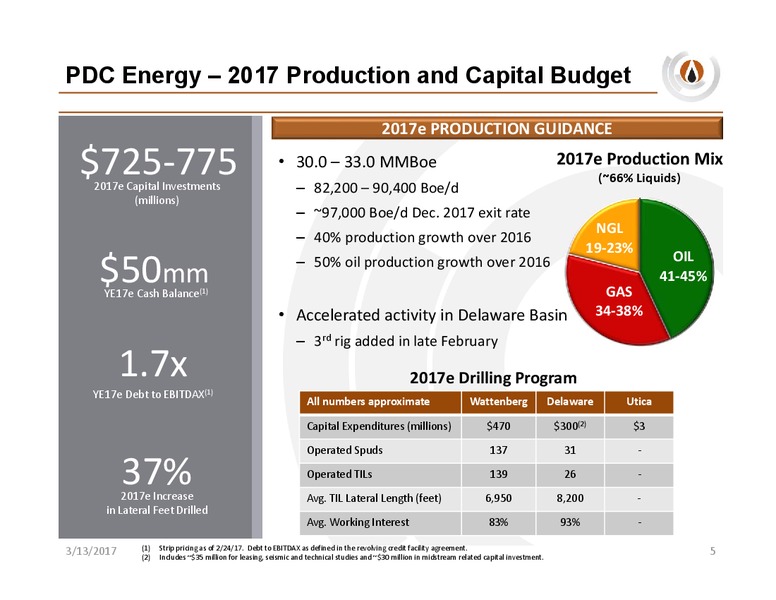
Task: Select '3rd rig added in late February' line
Action: [x=405, y=341]
